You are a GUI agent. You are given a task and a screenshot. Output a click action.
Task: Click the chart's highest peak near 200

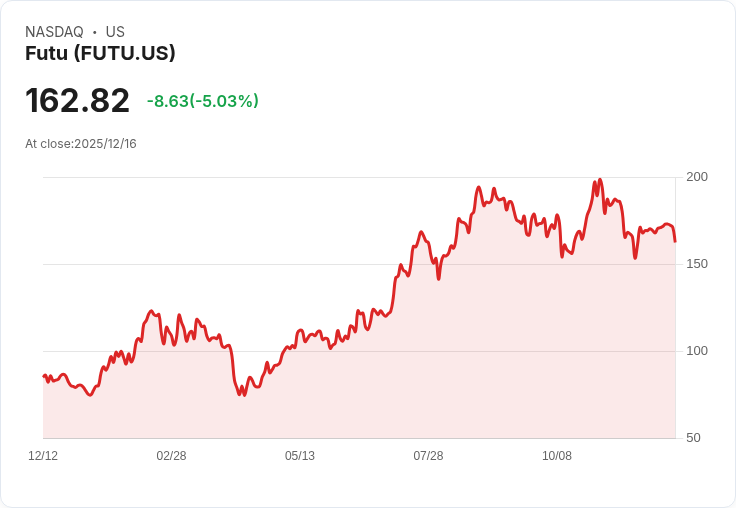click(599, 180)
